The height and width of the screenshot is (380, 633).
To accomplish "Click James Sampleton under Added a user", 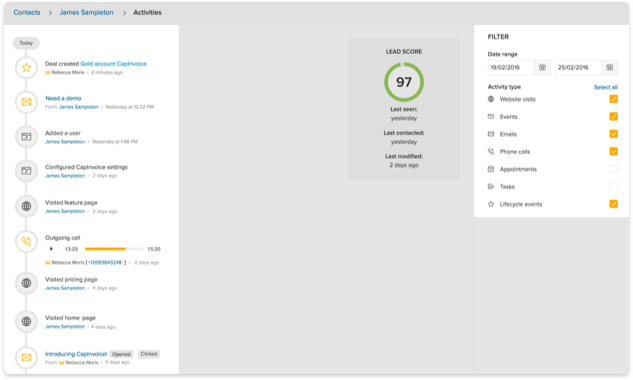I will (x=65, y=142).
